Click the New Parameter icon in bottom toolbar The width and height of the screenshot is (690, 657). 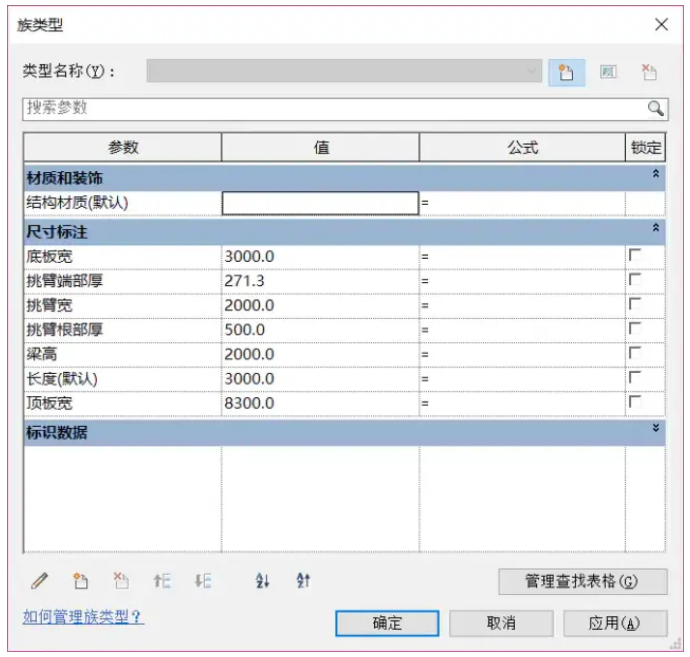click(81, 580)
